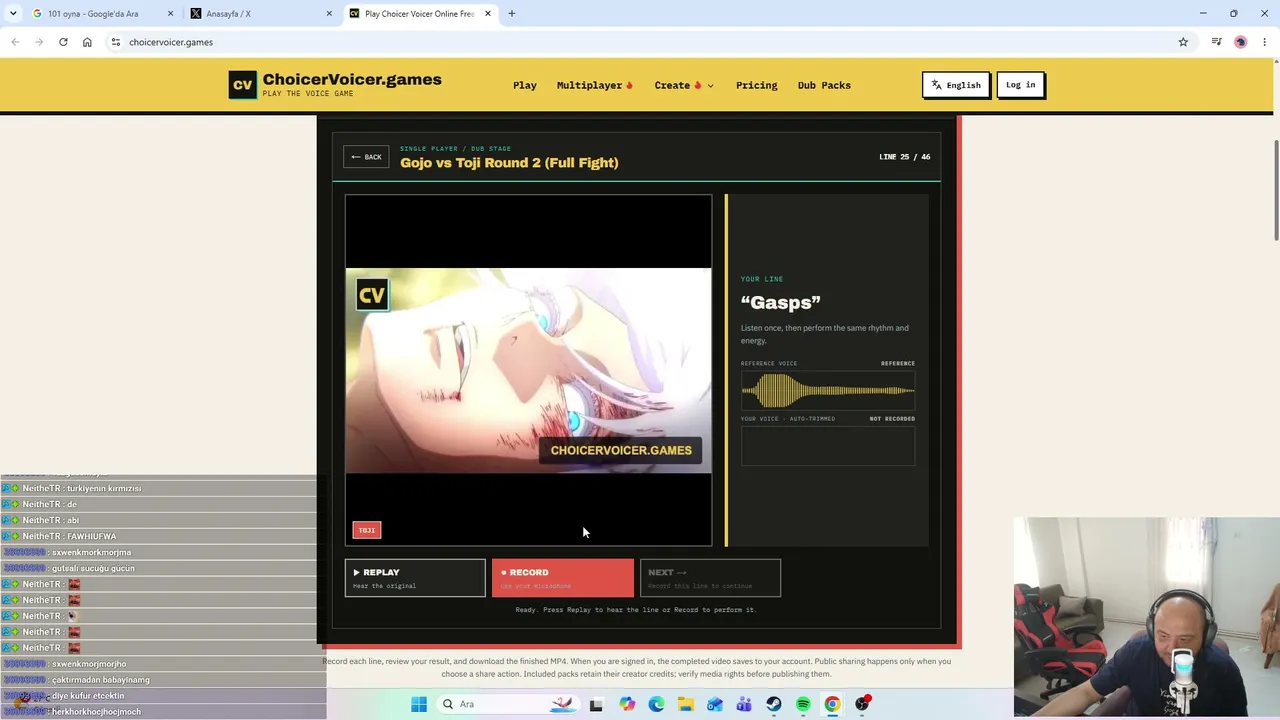Change language via the English button
This screenshot has height=720, width=1280.
pyautogui.click(x=956, y=85)
